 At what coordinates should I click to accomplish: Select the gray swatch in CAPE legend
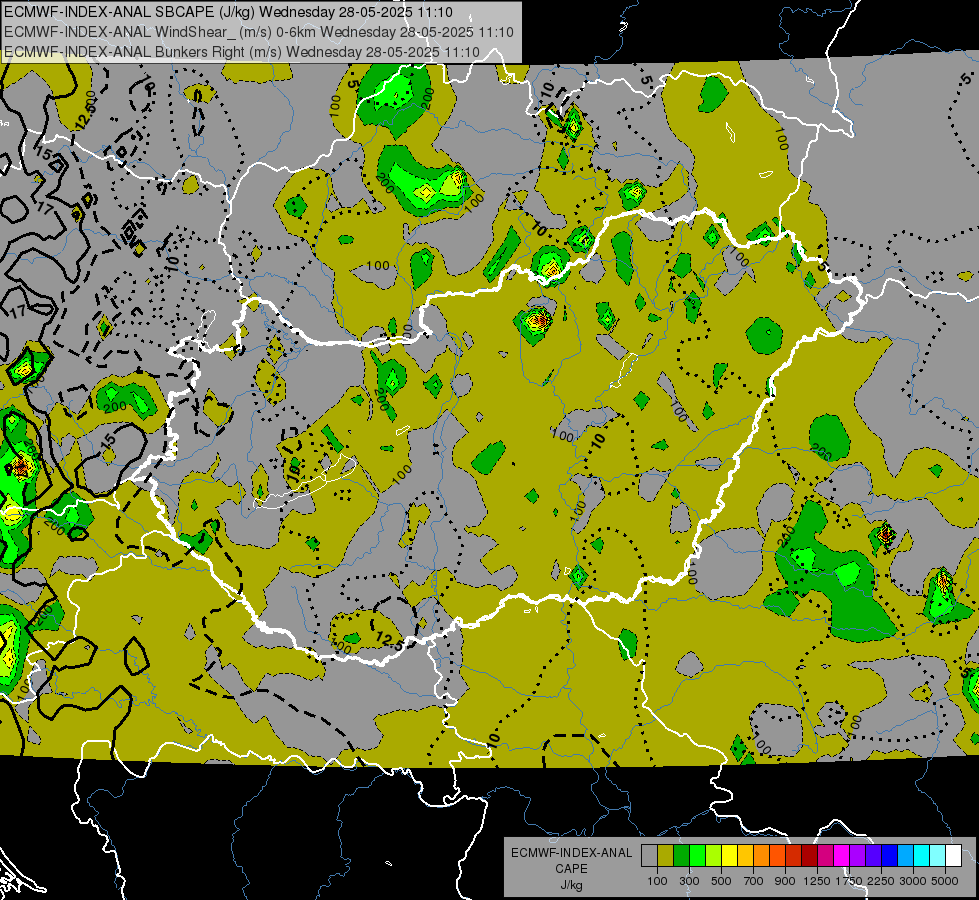(x=649, y=856)
